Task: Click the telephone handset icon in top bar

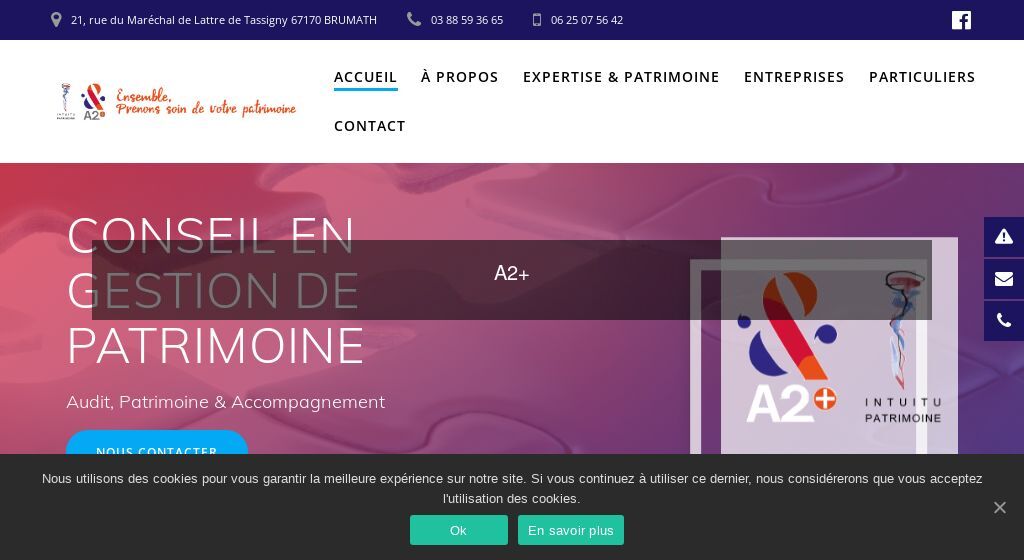Action: [414, 20]
